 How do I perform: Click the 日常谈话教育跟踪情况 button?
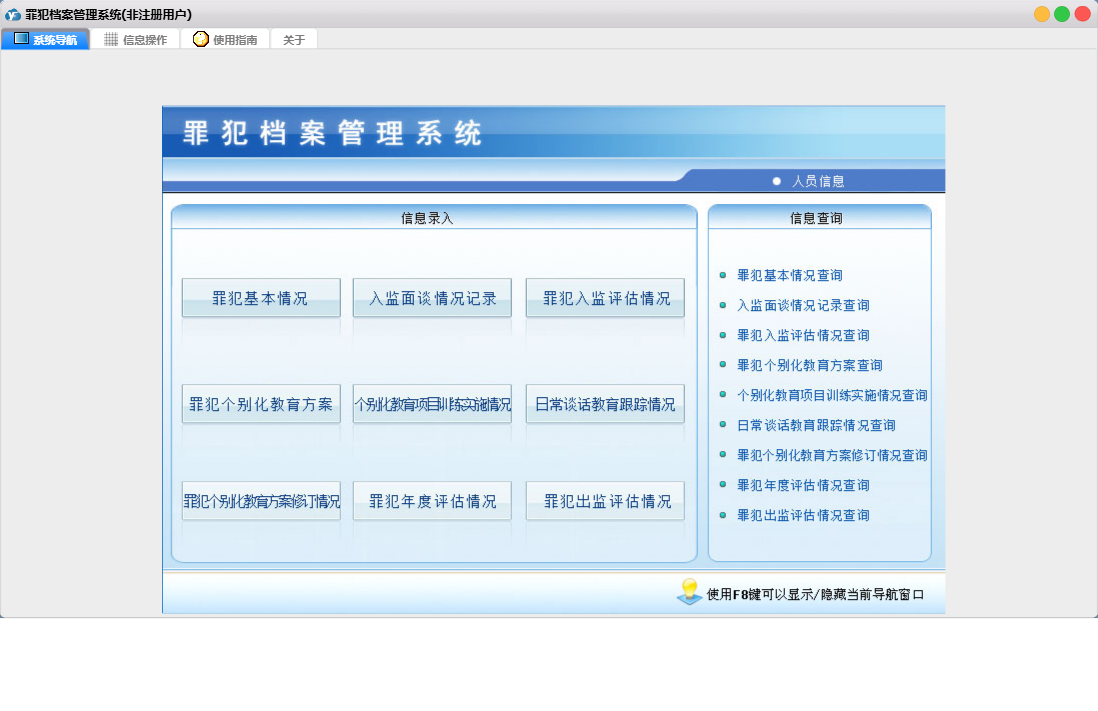(x=605, y=404)
